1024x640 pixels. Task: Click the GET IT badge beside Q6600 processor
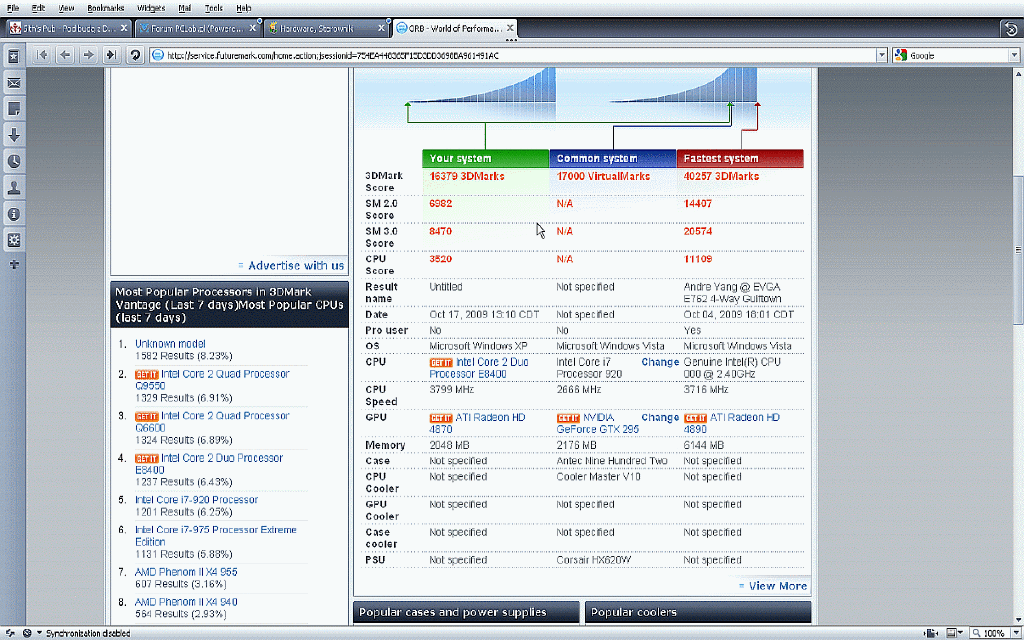pos(147,417)
